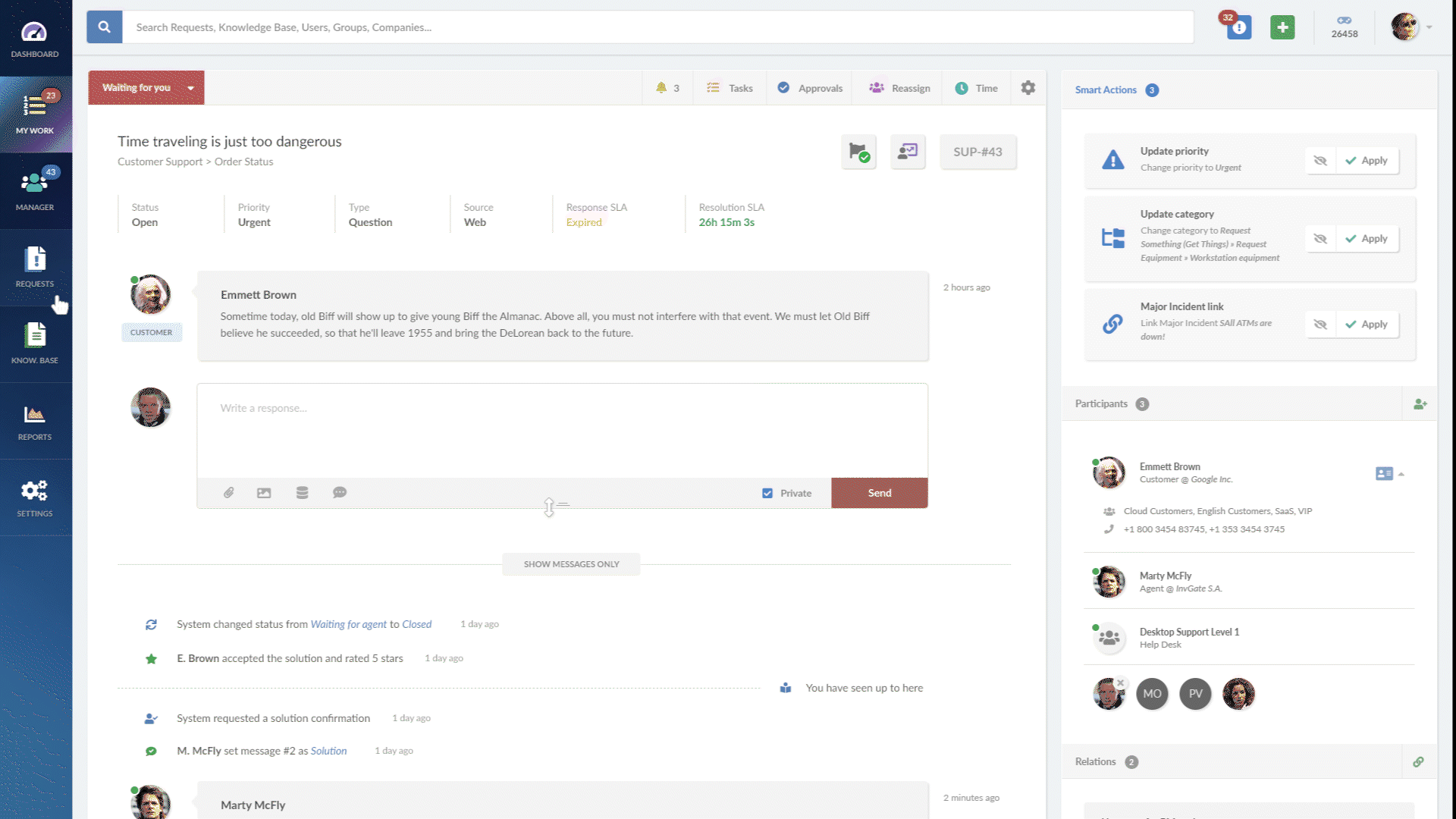Image resolution: width=1456 pixels, height=819 pixels.
Task: Enable Smart Actions Update priority Apply
Action: (x=1367, y=159)
